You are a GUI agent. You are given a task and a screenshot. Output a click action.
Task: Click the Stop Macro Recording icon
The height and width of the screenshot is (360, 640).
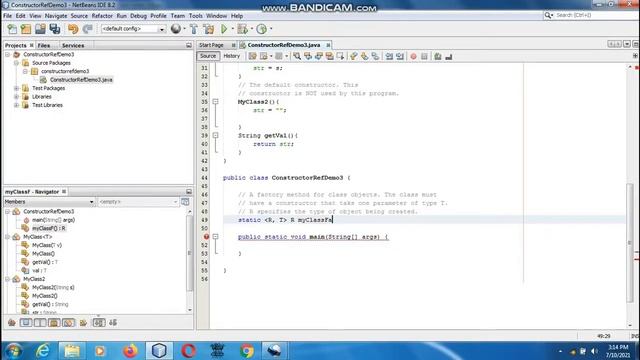tap(424, 56)
